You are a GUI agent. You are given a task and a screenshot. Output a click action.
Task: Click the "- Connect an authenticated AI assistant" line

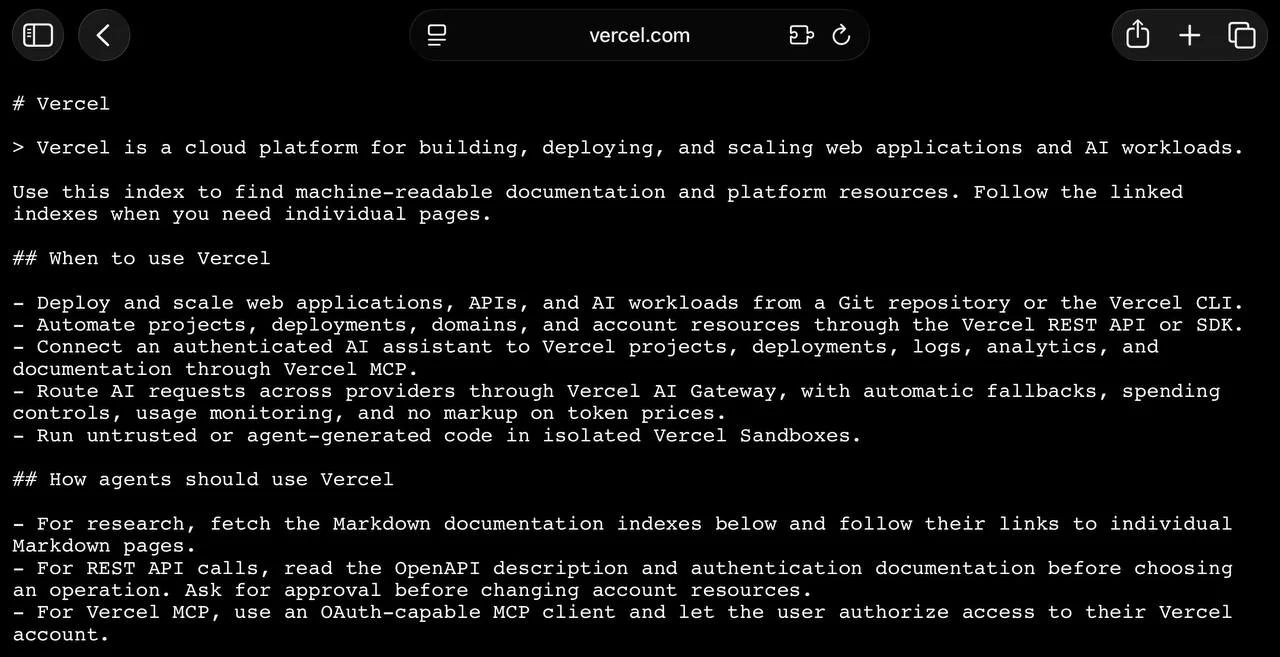(x=586, y=347)
